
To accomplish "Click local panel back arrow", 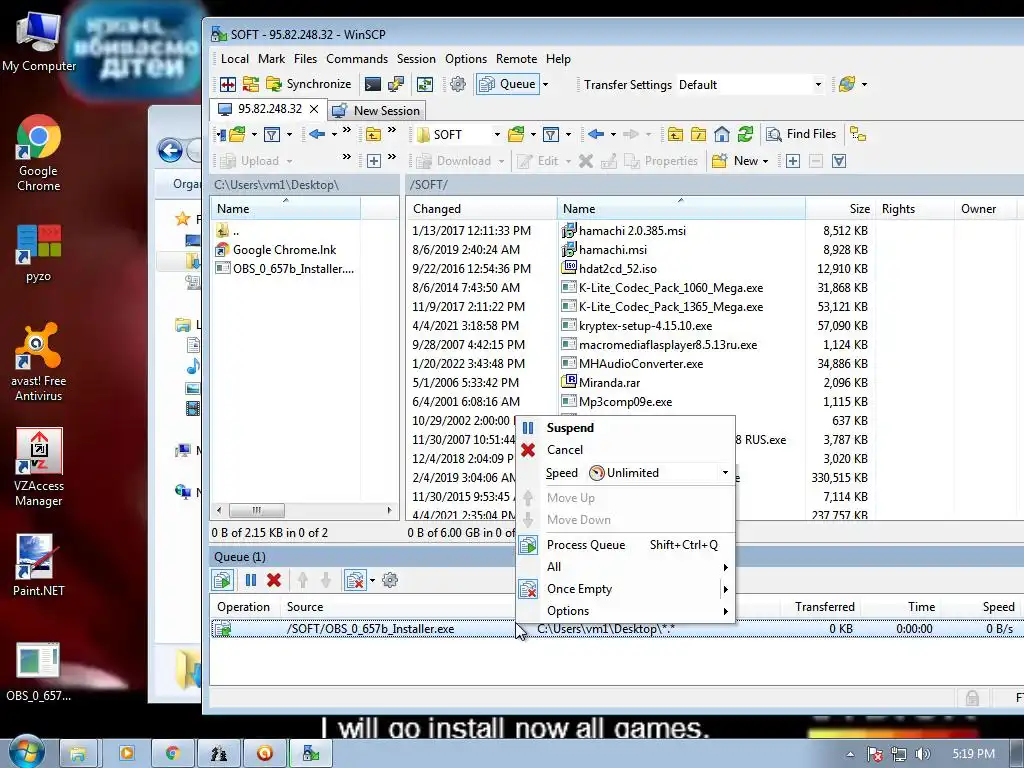I will pyautogui.click(x=317, y=135).
